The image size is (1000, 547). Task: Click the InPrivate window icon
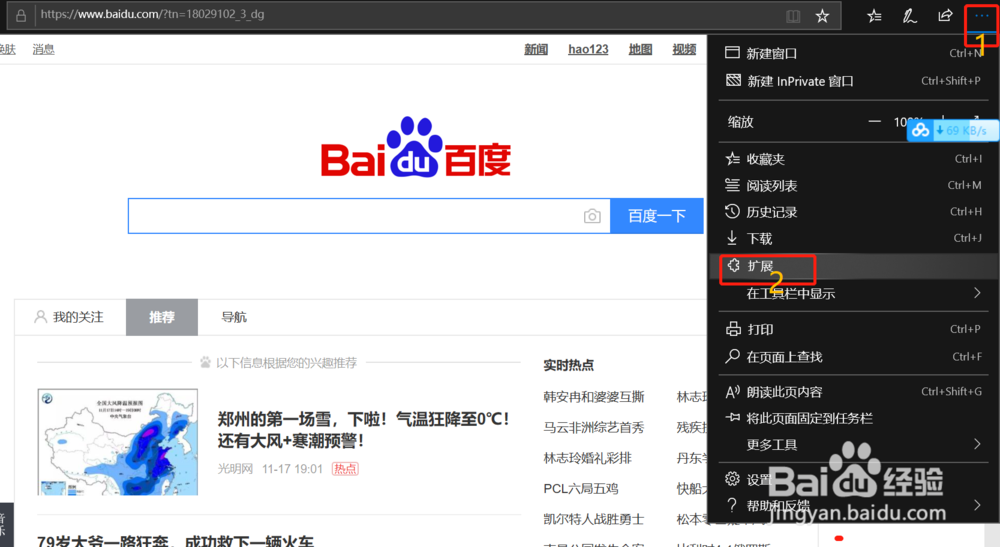pyautogui.click(x=733, y=80)
